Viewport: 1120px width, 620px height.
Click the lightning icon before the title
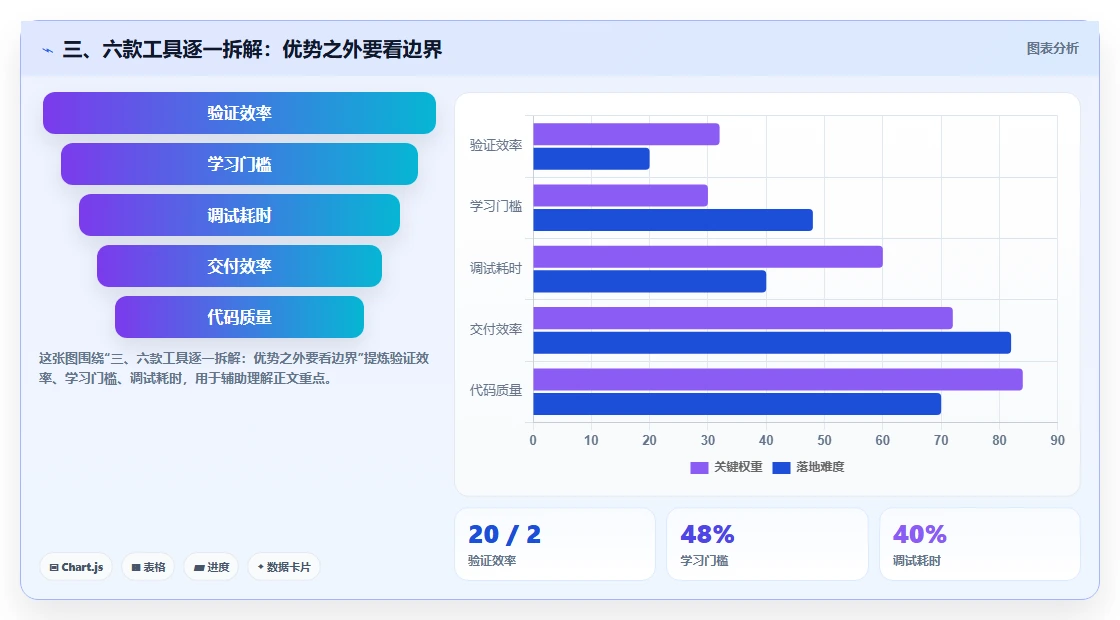pyautogui.click(x=48, y=50)
